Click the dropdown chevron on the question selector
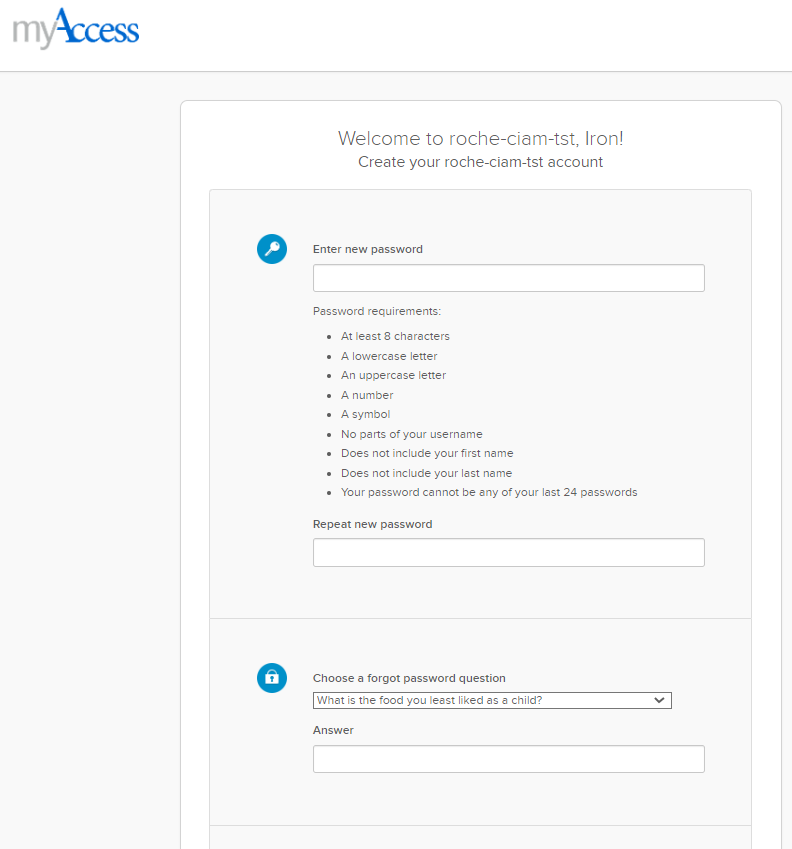This screenshot has height=849, width=792. pyautogui.click(x=660, y=700)
